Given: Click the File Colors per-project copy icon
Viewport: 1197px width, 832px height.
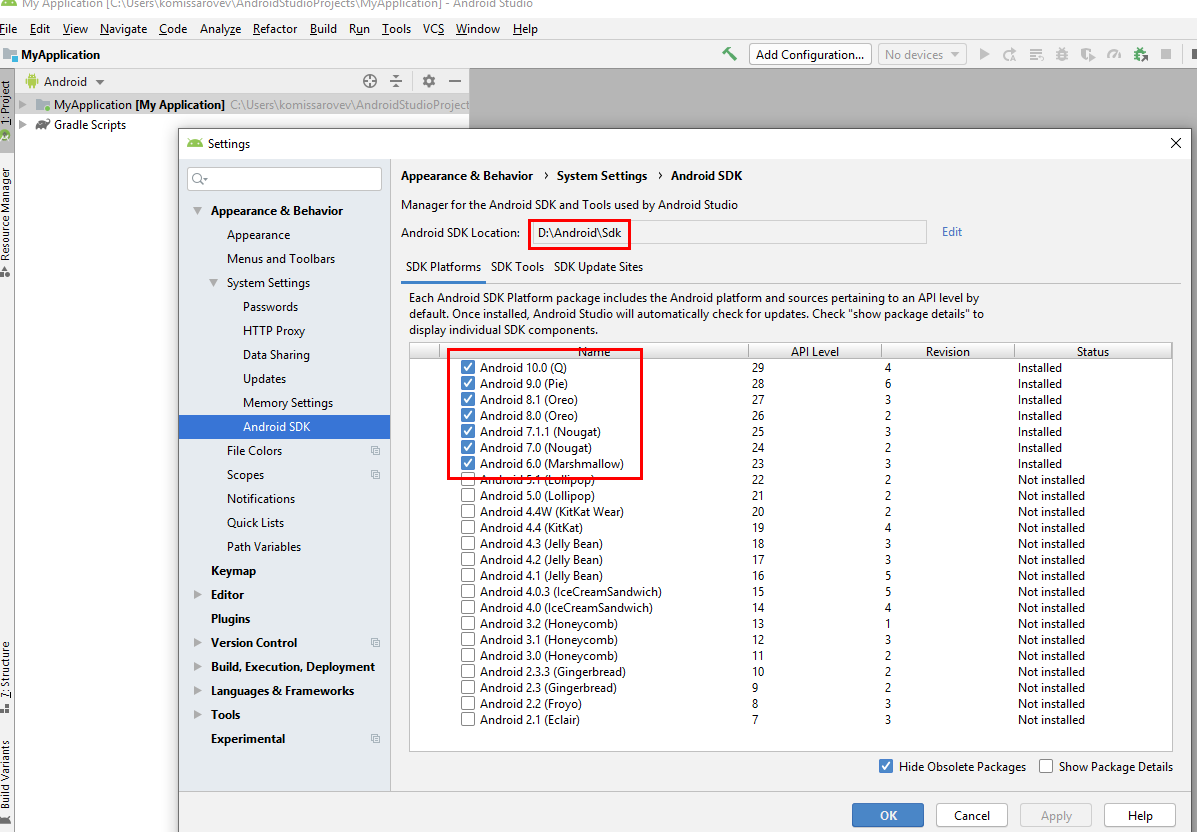Looking at the screenshot, I should [375, 450].
